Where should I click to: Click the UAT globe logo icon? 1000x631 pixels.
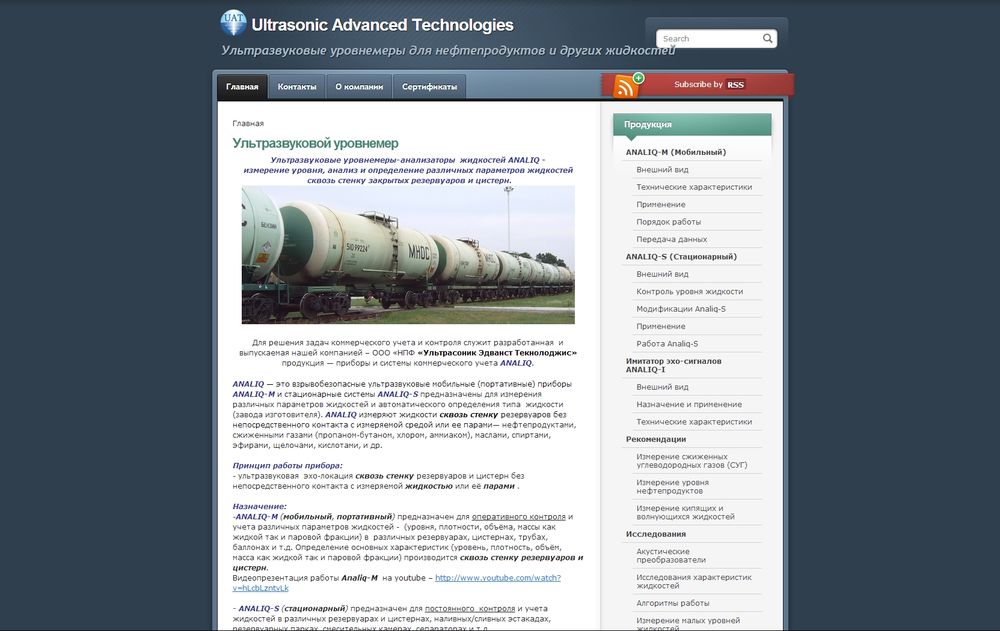point(233,23)
